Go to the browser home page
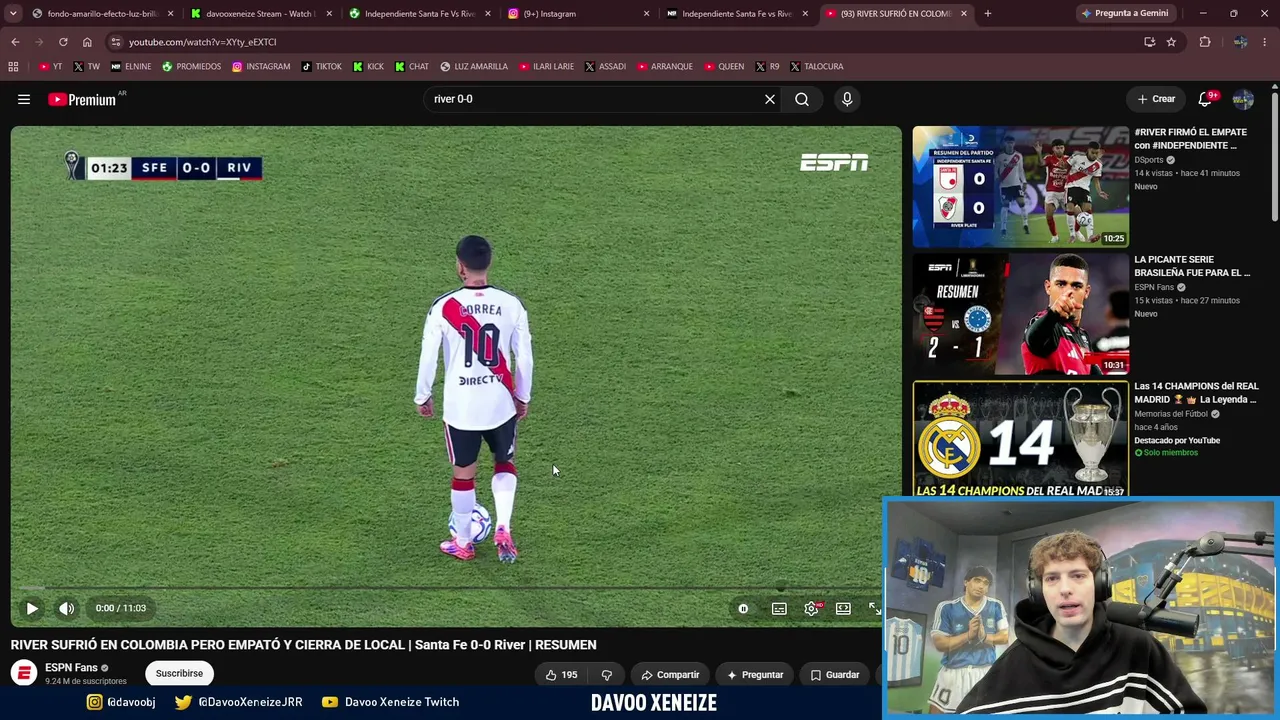 pyautogui.click(x=87, y=42)
